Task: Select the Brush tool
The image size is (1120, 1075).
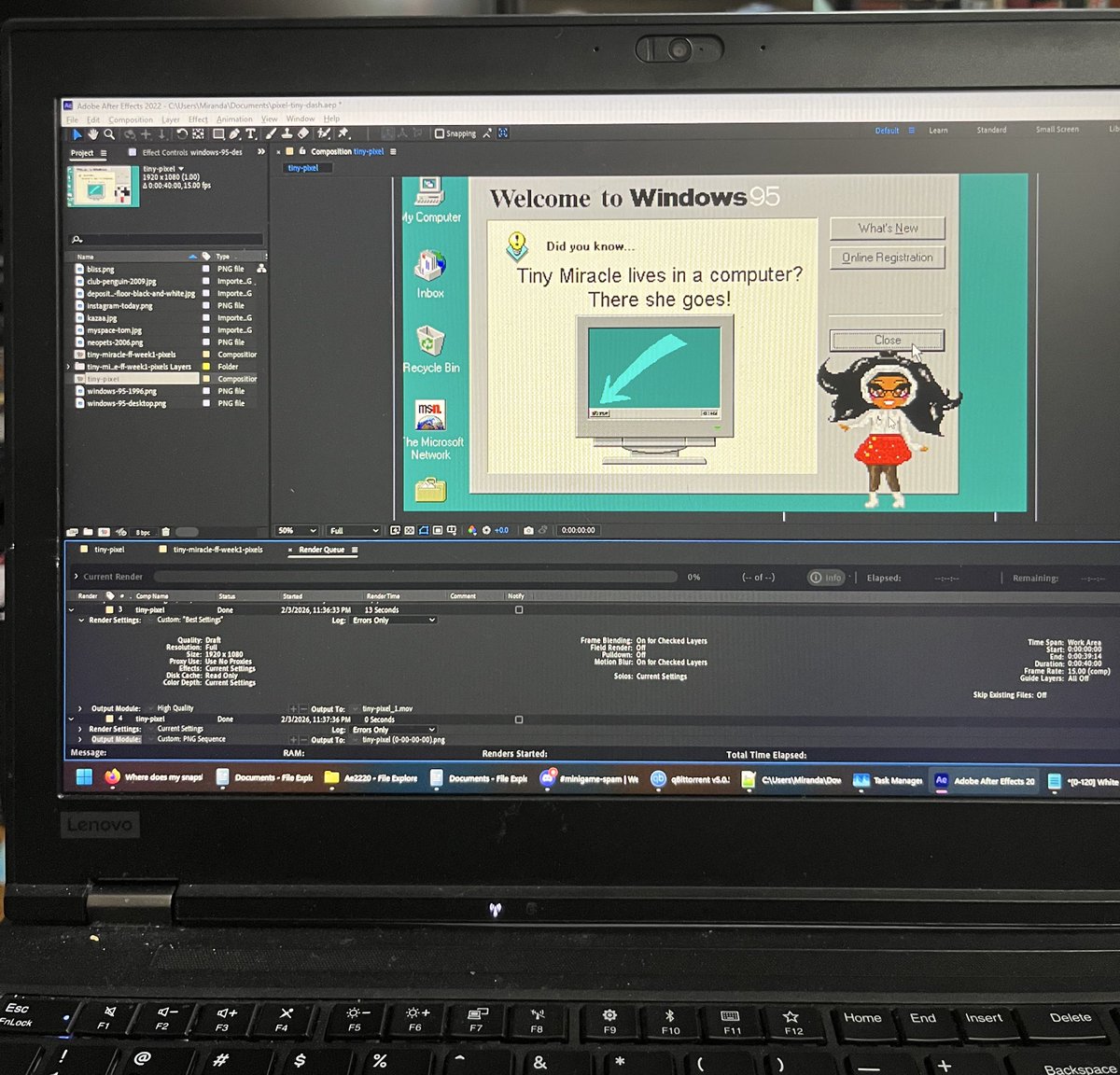Action: pyautogui.click(x=270, y=134)
